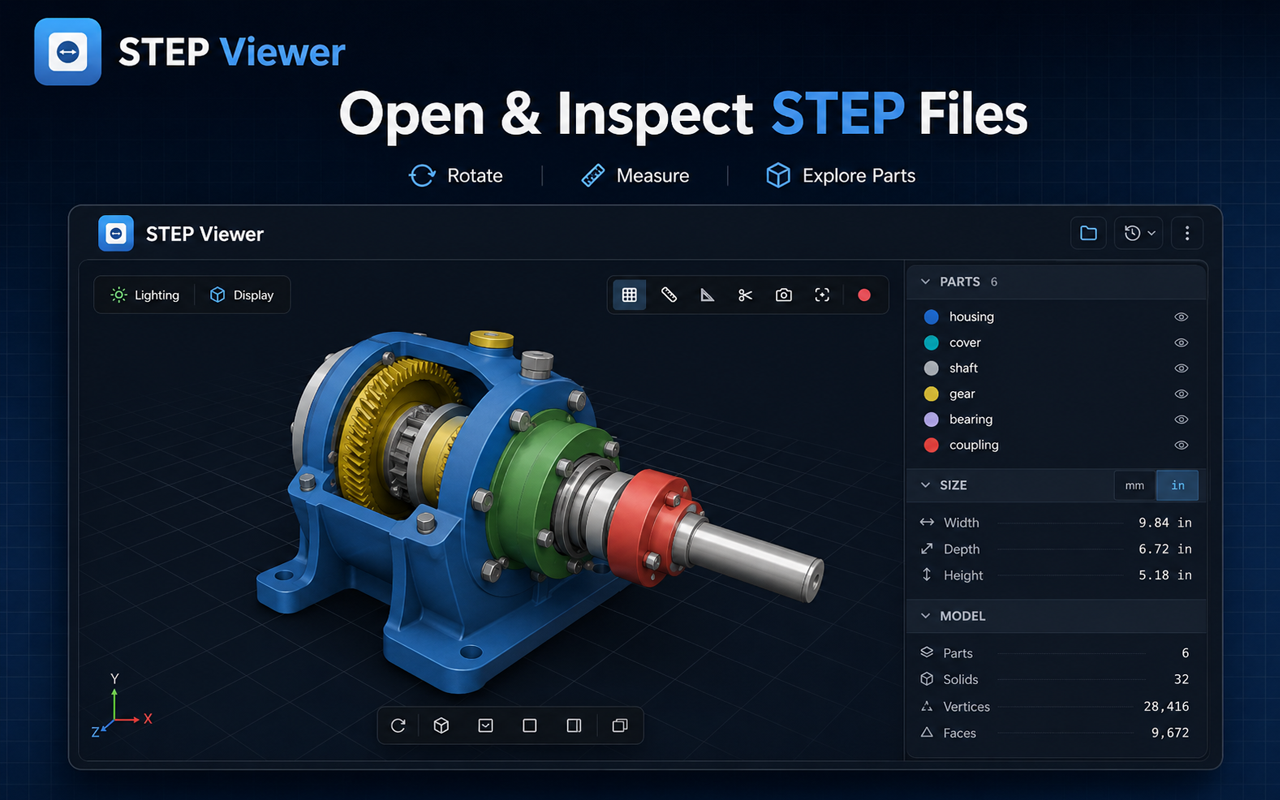Click the large STEP Viewer app logo
The width and height of the screenshot is (1280, 800).
[x=68, y=51]
